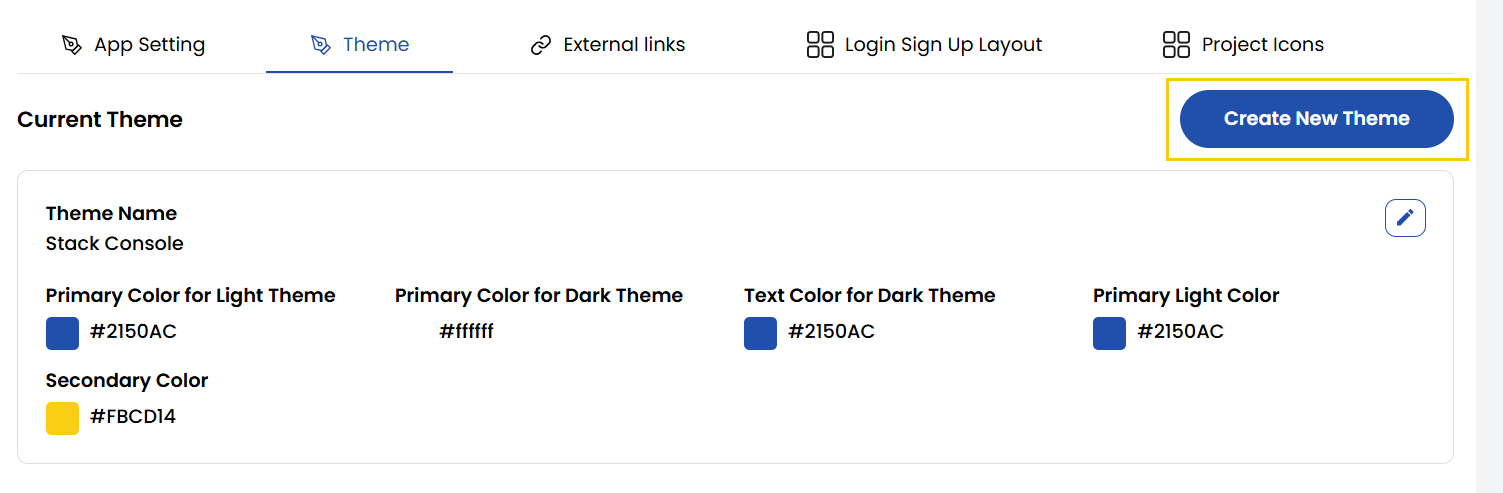Click the chain link icon for External links
Screen dimensions: 1503x493
tap(541, 45)
